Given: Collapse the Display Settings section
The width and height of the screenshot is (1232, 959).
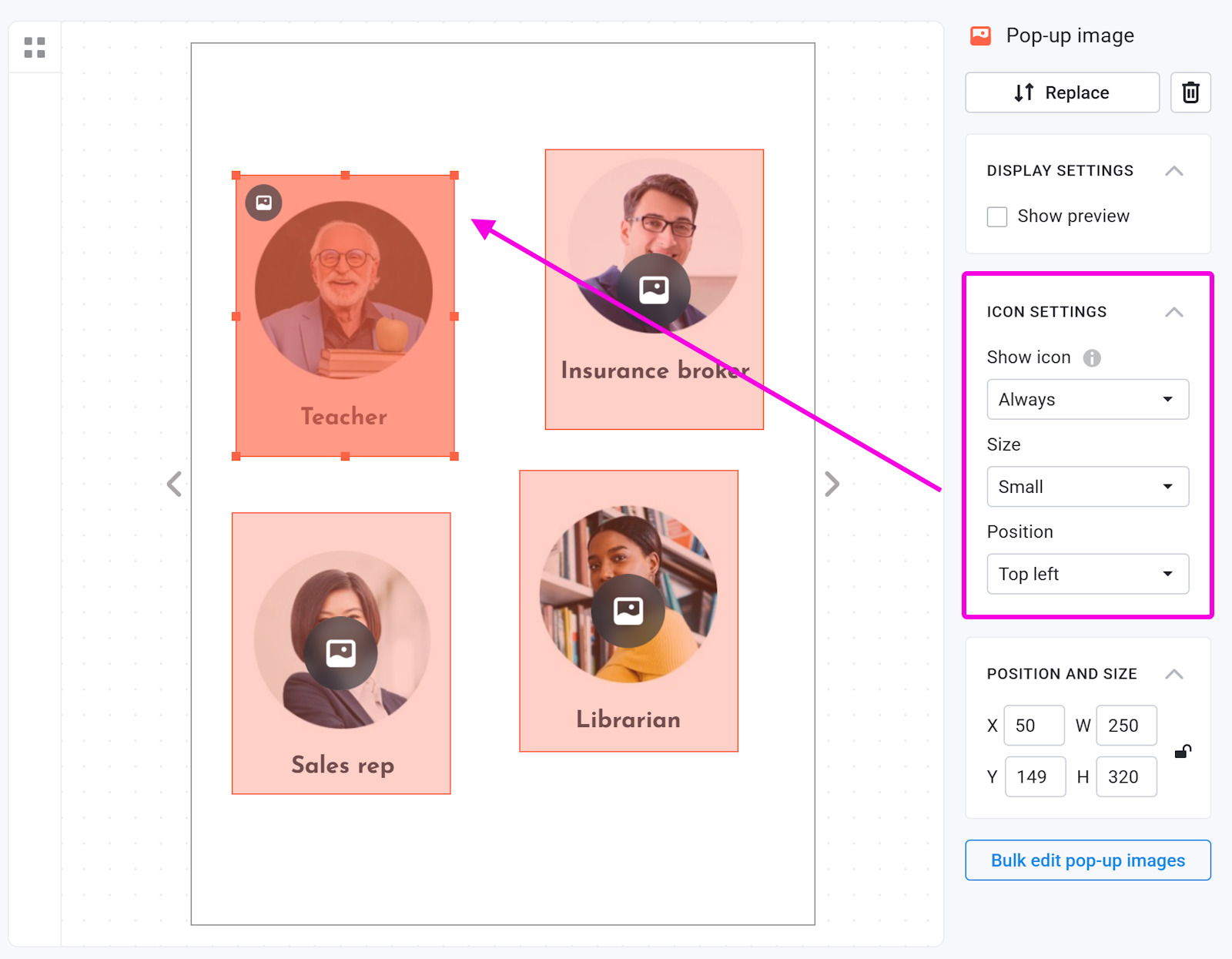Looking at the screenshot, I should (x=1175, y=170).
